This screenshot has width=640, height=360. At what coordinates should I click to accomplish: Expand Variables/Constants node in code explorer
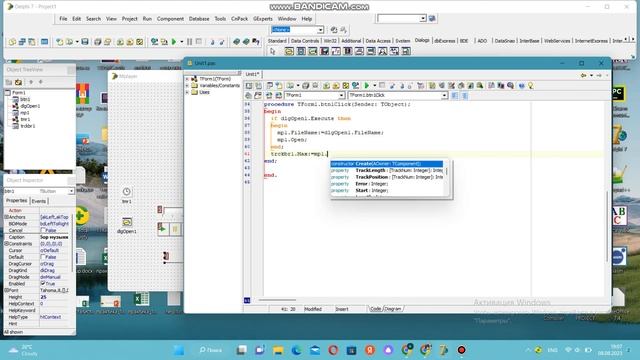pyautogui.click(x=187, y=86)
